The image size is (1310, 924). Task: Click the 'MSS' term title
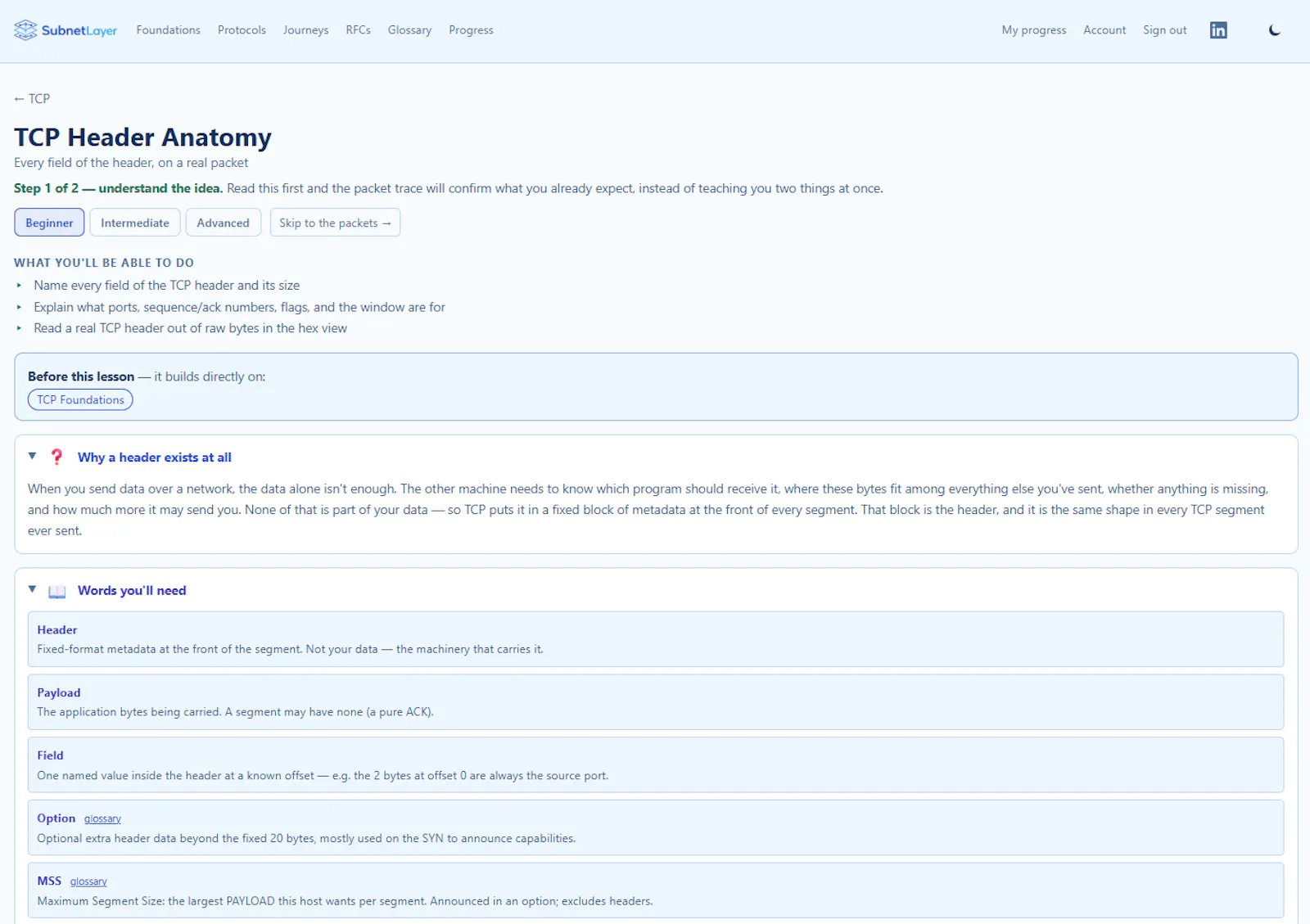coord(49,881)
